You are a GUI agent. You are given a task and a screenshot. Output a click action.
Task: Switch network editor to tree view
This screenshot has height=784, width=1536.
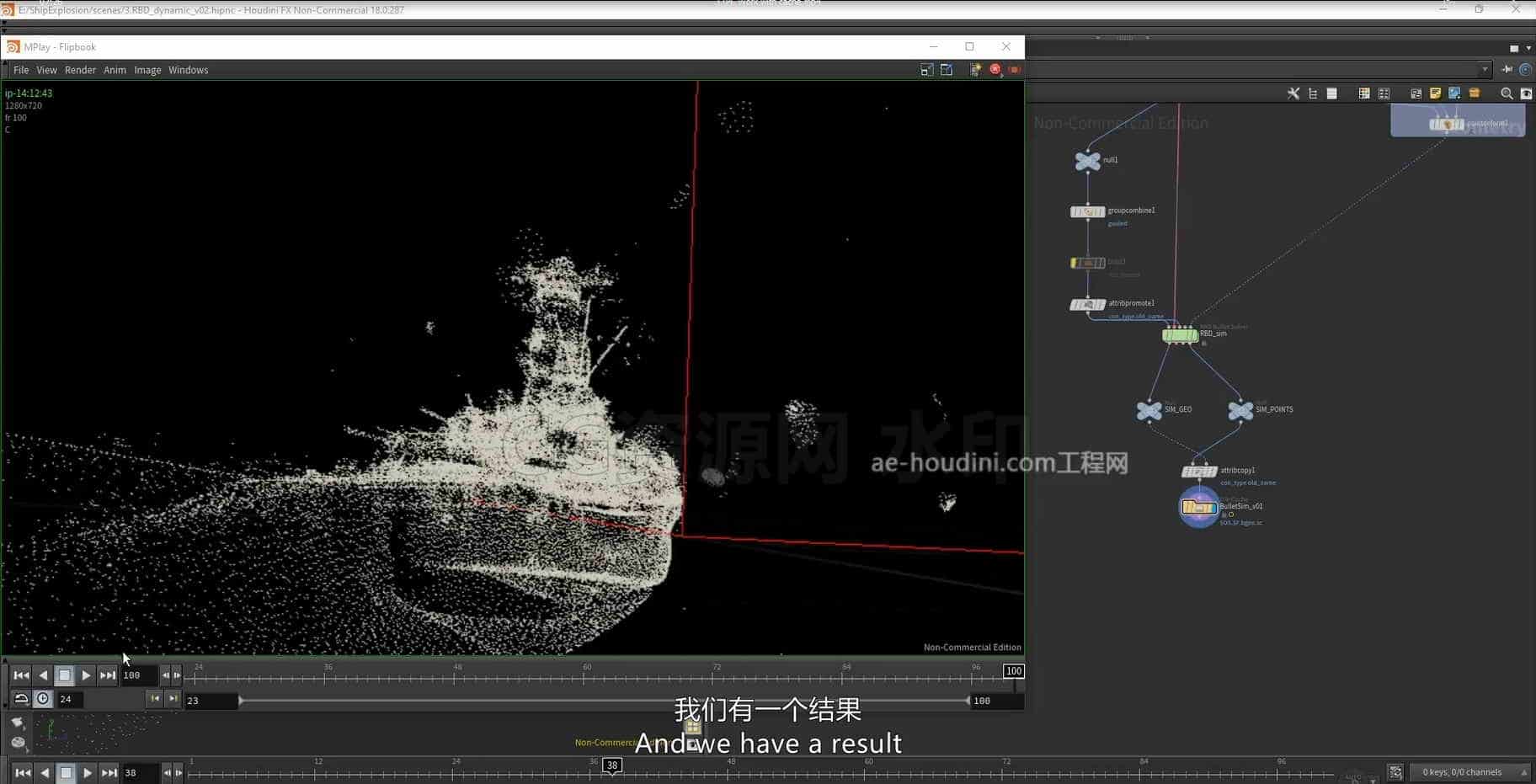[x=1313, y=93]
